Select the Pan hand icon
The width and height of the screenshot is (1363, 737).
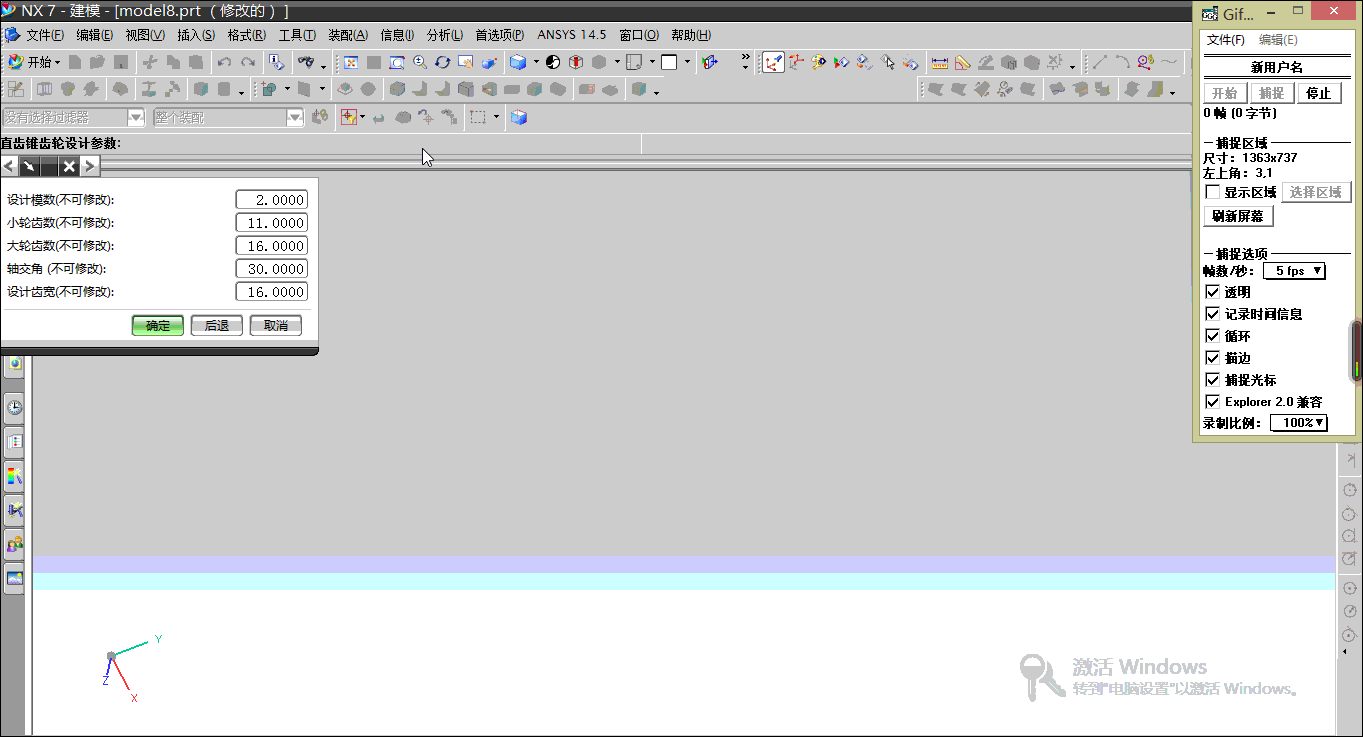(x=465, y=62)
